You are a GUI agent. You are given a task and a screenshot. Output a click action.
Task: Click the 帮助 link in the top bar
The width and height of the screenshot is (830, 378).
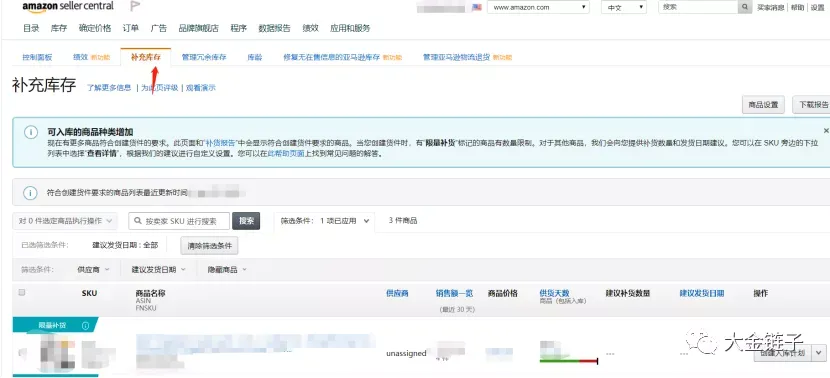pyautogui.click(x=797, y=7)
